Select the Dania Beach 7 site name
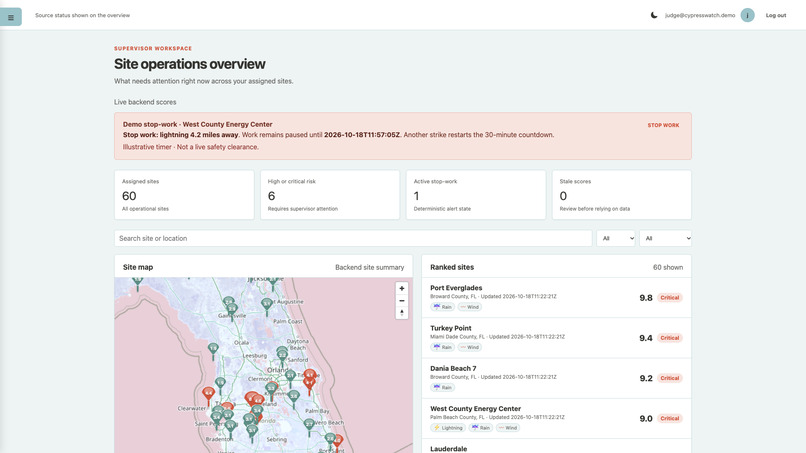Screen dimensions: 806x453 [453, 368]
